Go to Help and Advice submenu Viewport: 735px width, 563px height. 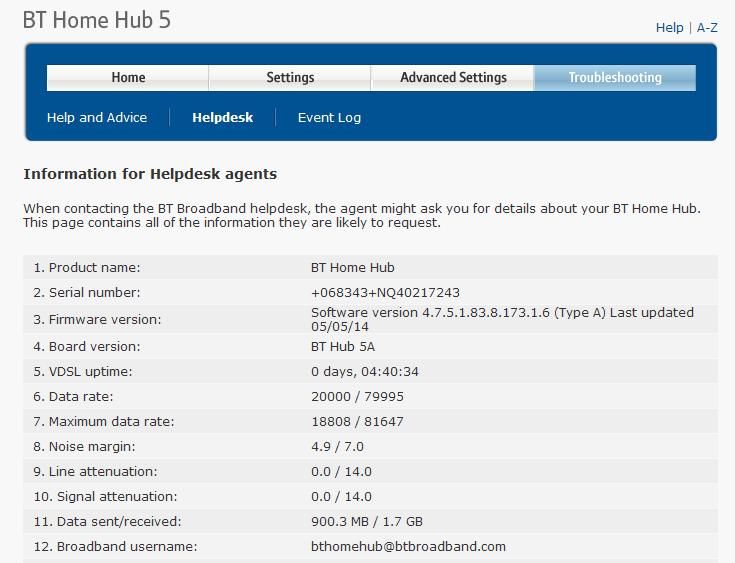coord(97,117)
